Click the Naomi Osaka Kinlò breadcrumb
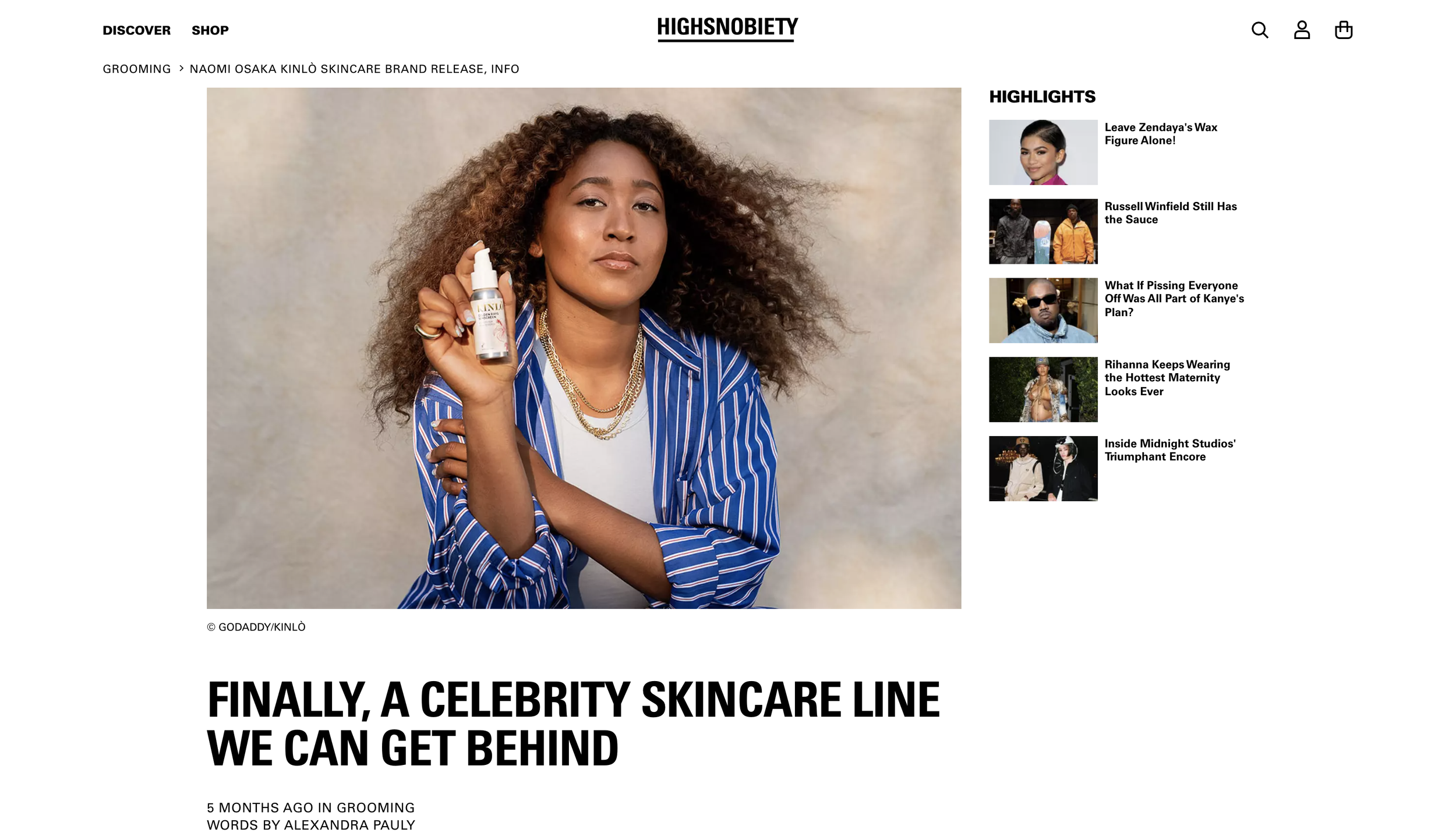 point(354,69)
